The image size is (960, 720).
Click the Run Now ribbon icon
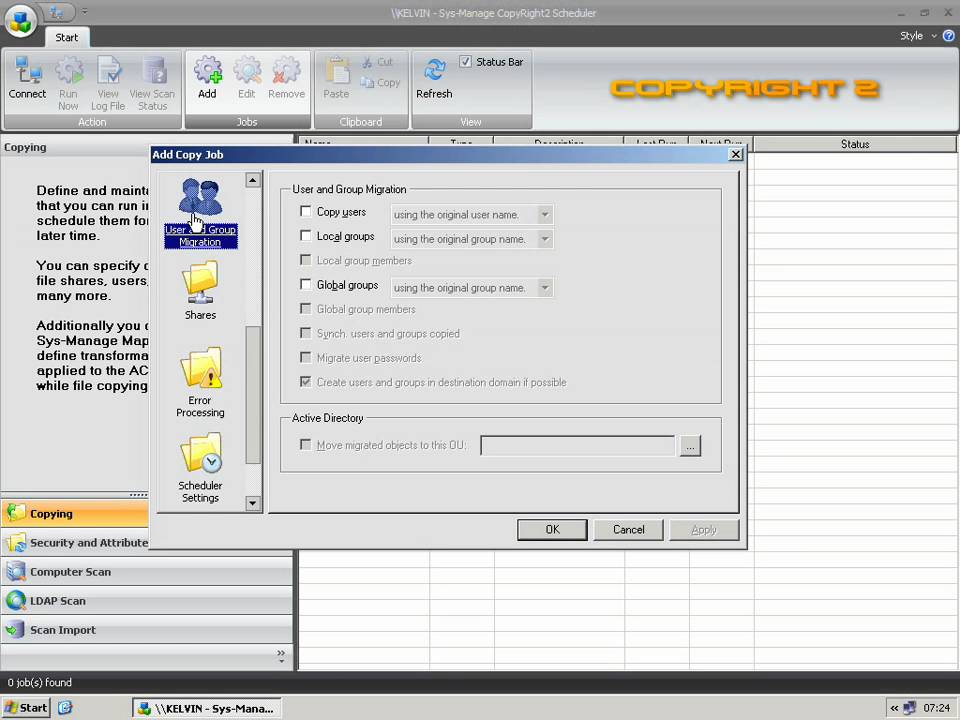tap(69, 83)
